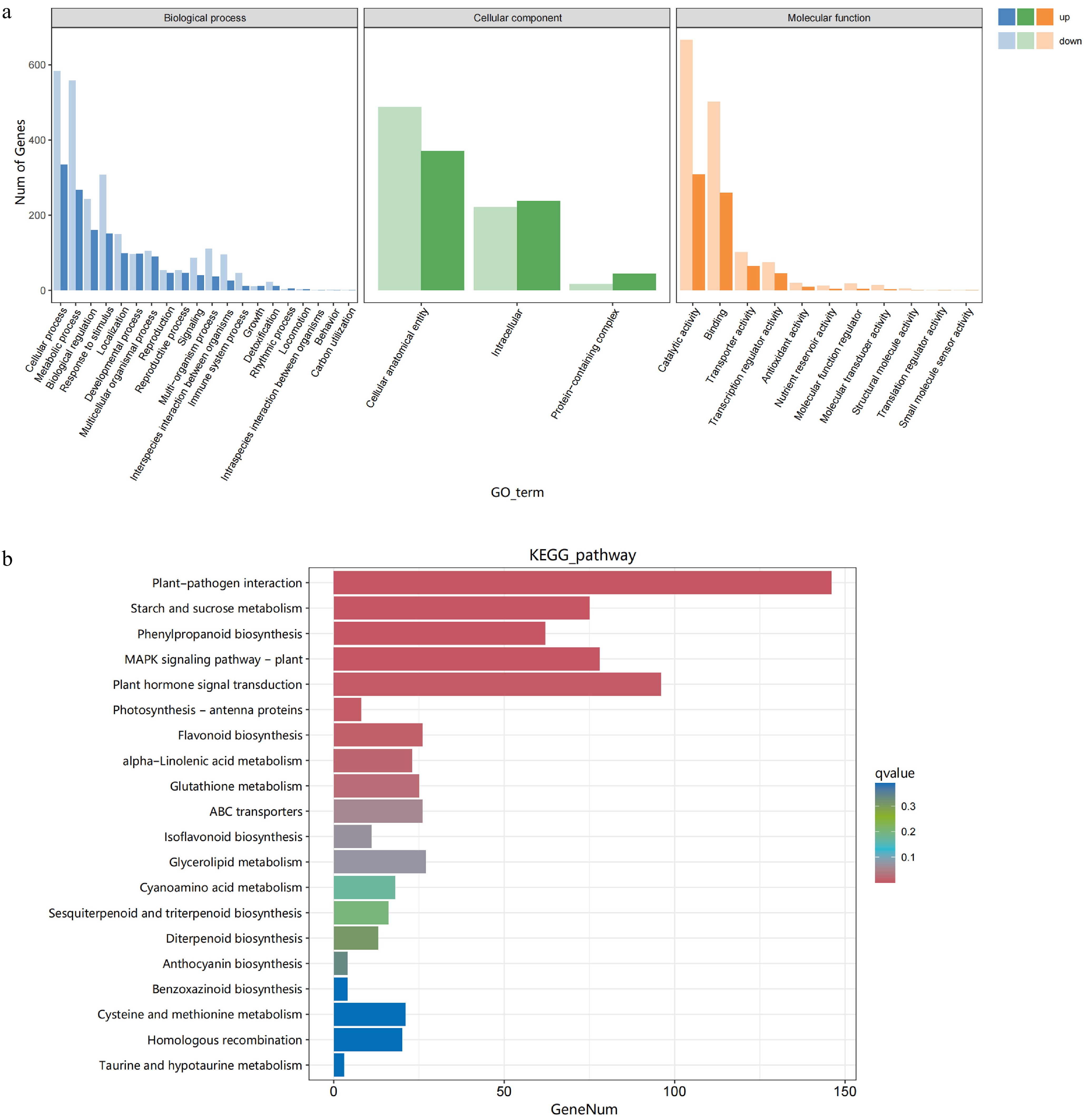Image resolution: width=1089 pixels, height=1120 pixels.
Task: Click the Homologous recombination blue bar
Action: pyautogui.click(x=368, y=1039)
